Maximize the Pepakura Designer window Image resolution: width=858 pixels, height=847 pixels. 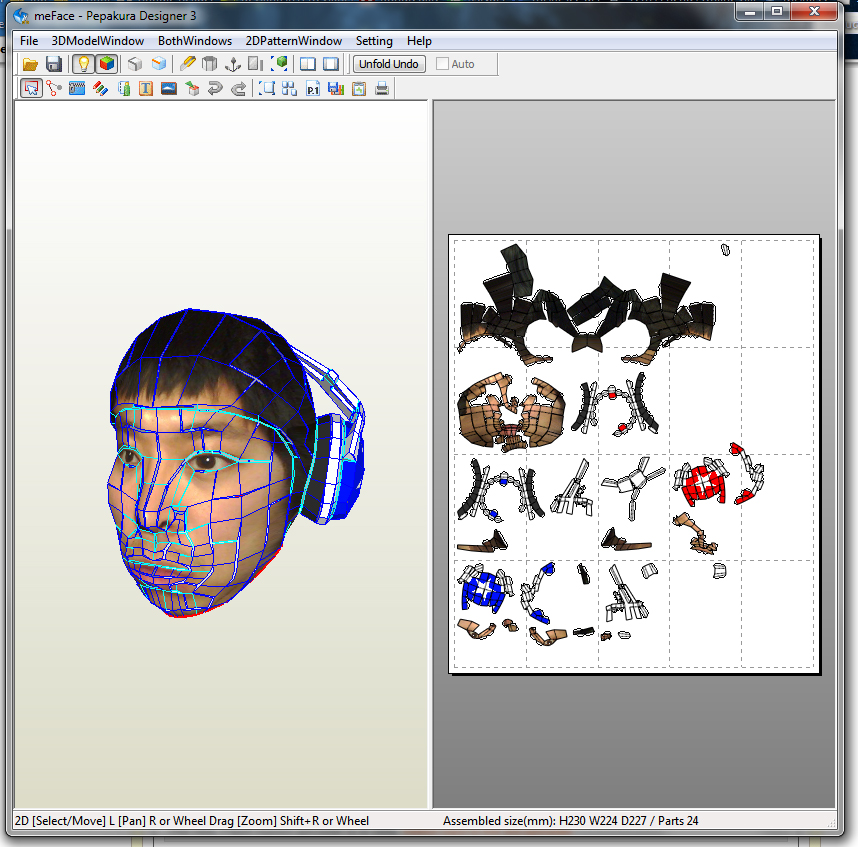(777, 10)
